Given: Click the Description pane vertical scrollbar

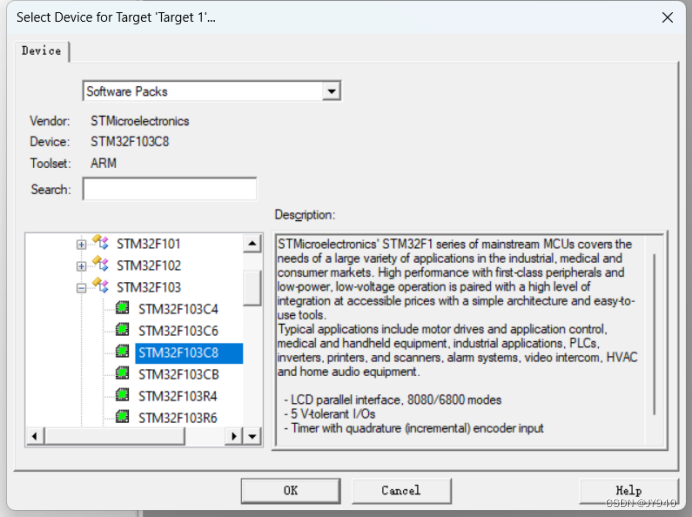Looking at the screenshot, I should pos(654,334).
